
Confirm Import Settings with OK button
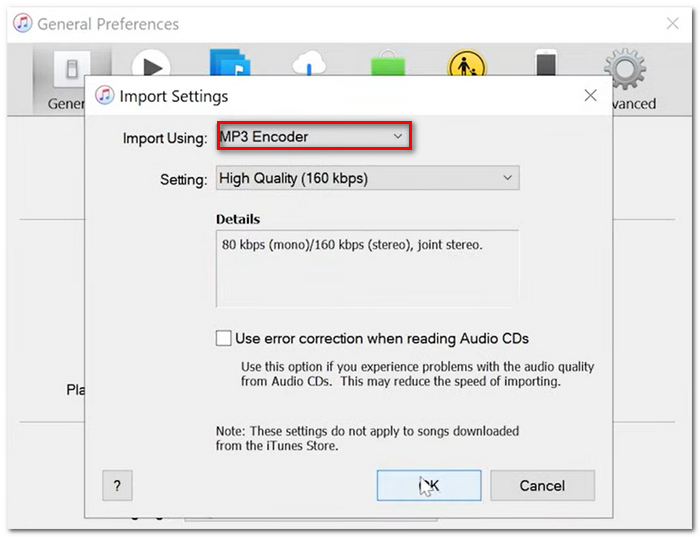click(x=429, y=485)
